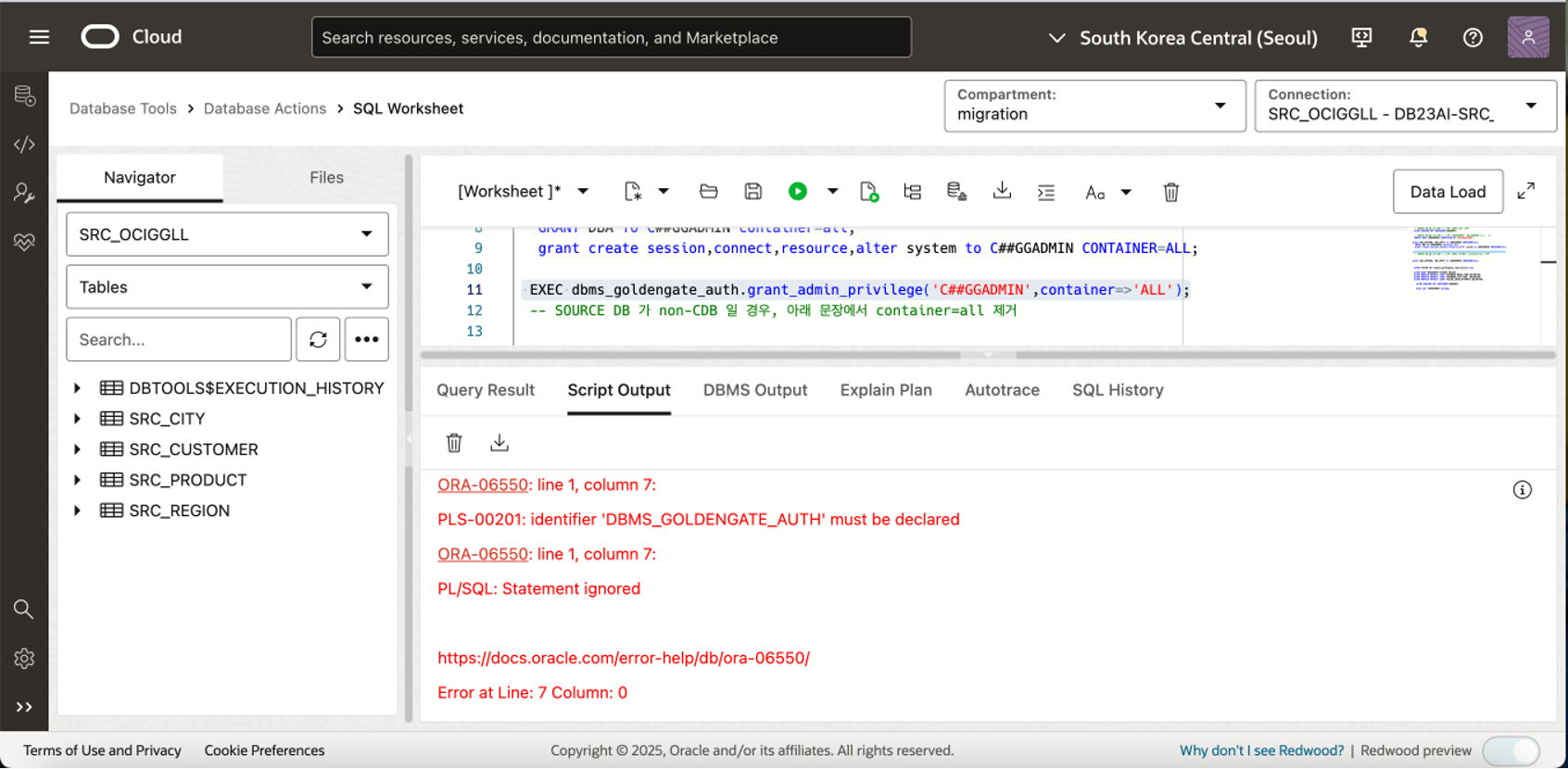Open the region selector South Korea Central
Image resolution: width=1568 pixels, height=769 pixels.
[1182, 38]
